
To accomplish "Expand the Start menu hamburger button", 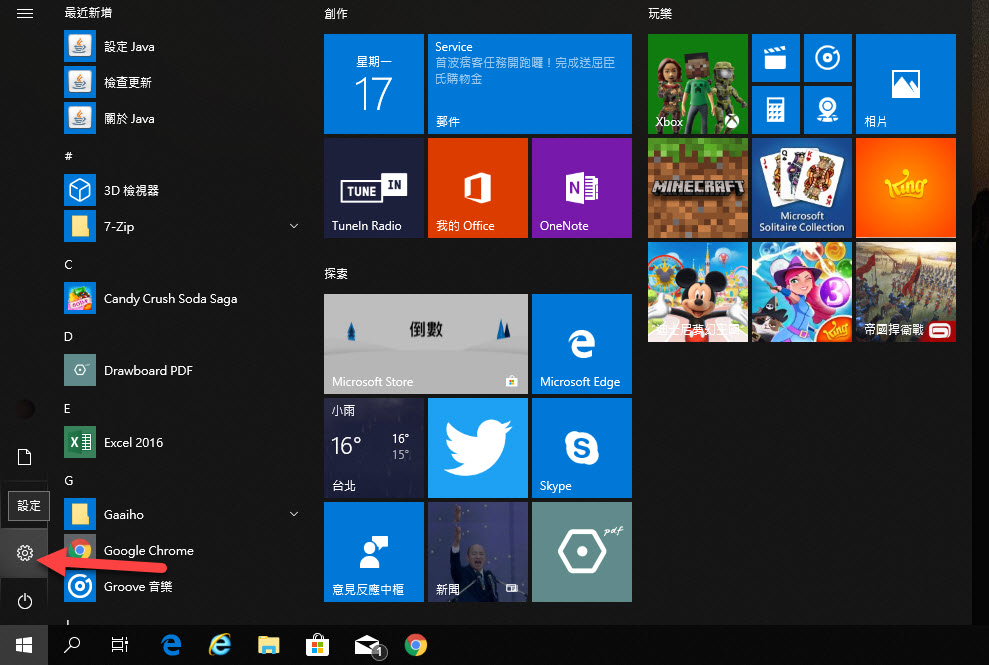I will pyautogui.click(x=25, y=13).
